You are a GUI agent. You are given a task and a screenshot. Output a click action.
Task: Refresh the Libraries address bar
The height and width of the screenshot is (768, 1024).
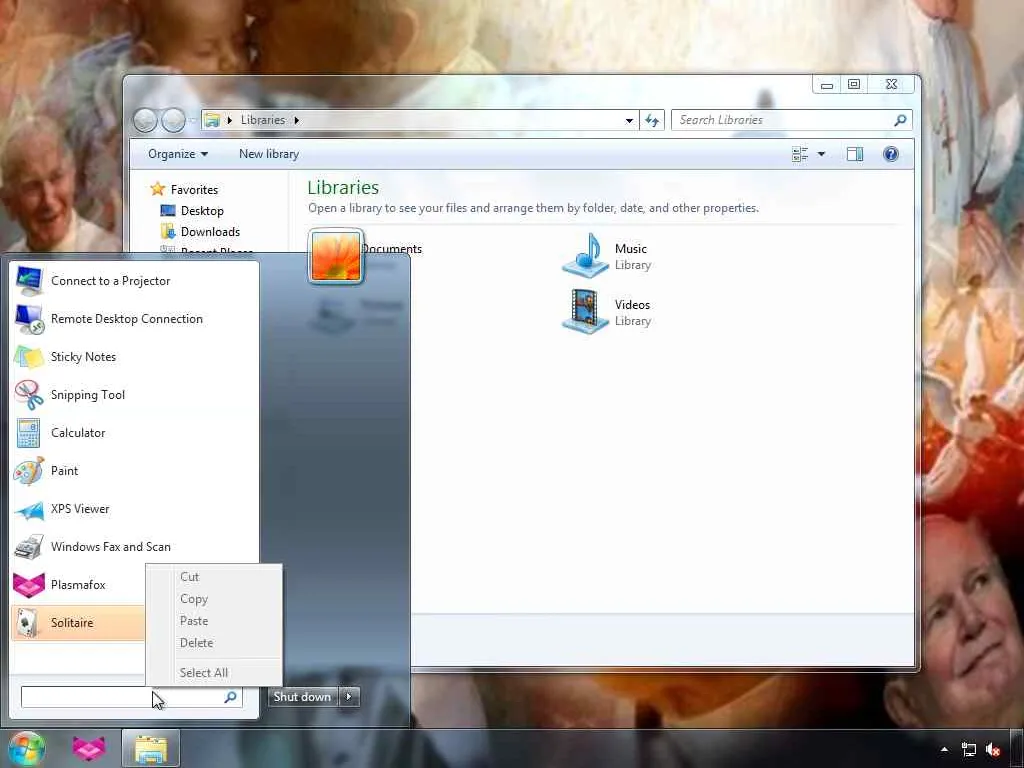point(652,120)
